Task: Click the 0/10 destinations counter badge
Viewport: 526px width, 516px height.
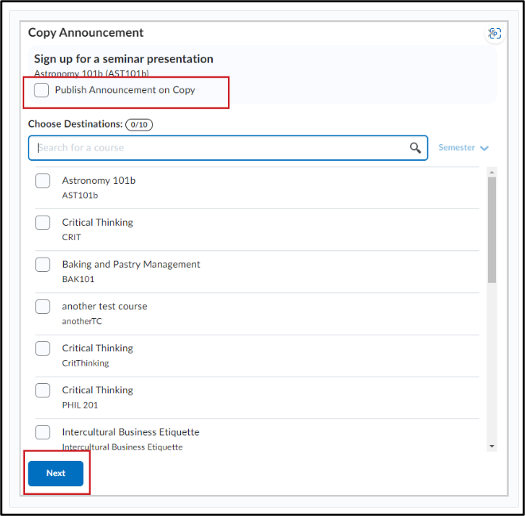Action: tap(139, 124)
